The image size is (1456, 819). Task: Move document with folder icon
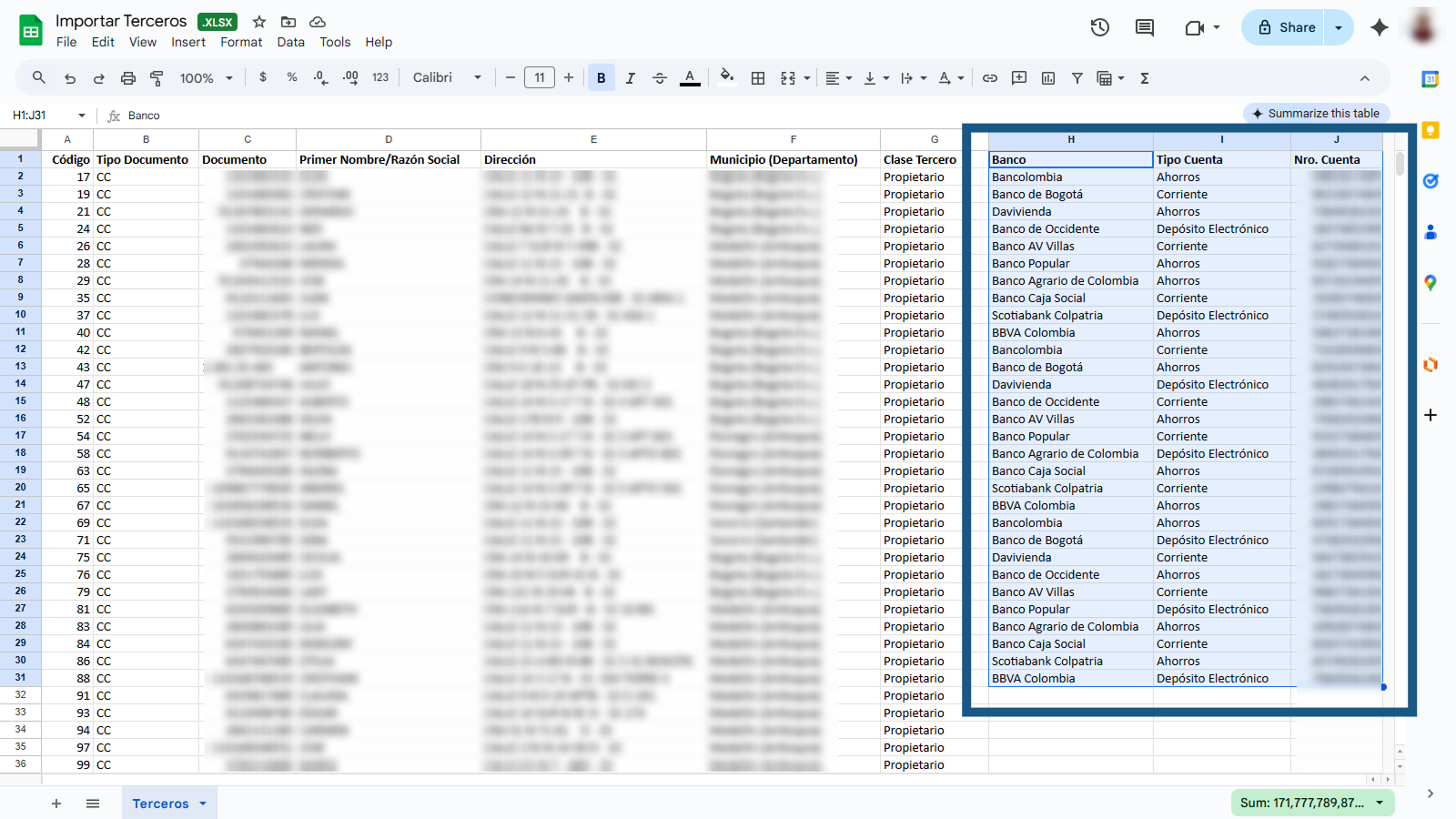click(288, 22)
